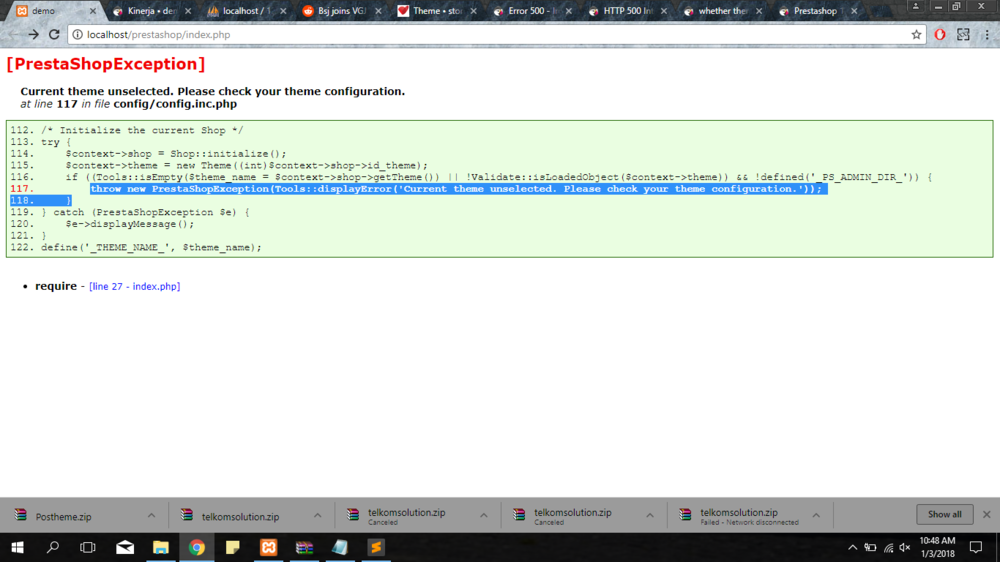The image size is (1000, 562).
Task: Click the config/config.inc.php file name
Action: point(175,104)
